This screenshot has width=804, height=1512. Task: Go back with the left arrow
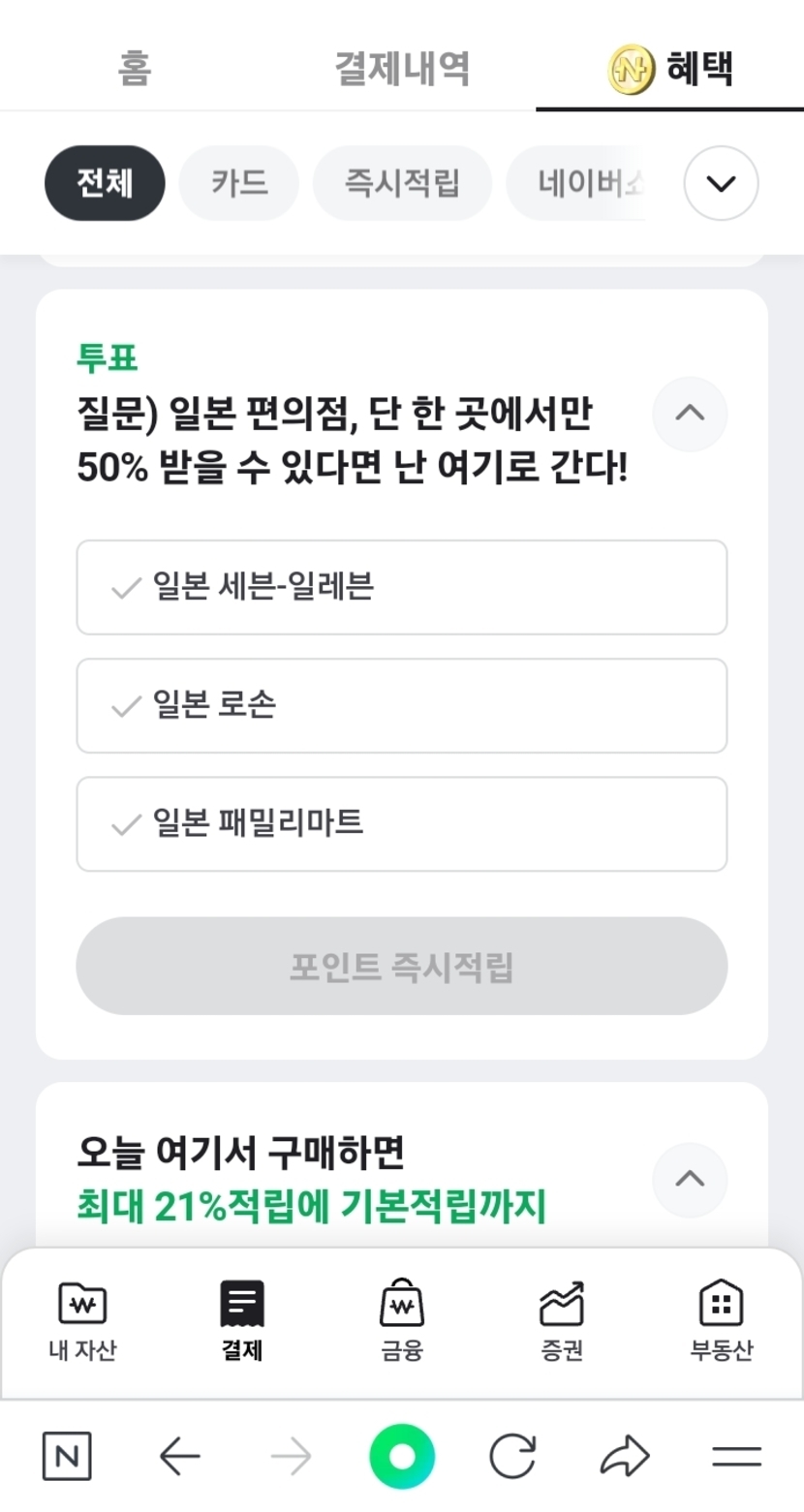[179, 1456]
